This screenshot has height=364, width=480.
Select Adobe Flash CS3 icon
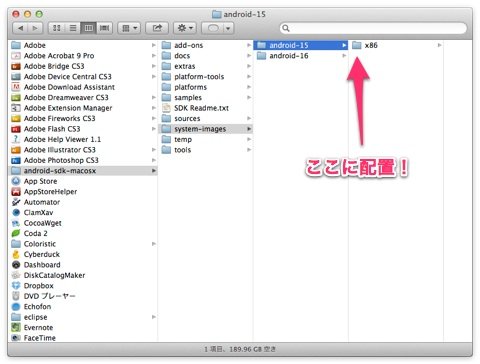click(x=16, y=129)
